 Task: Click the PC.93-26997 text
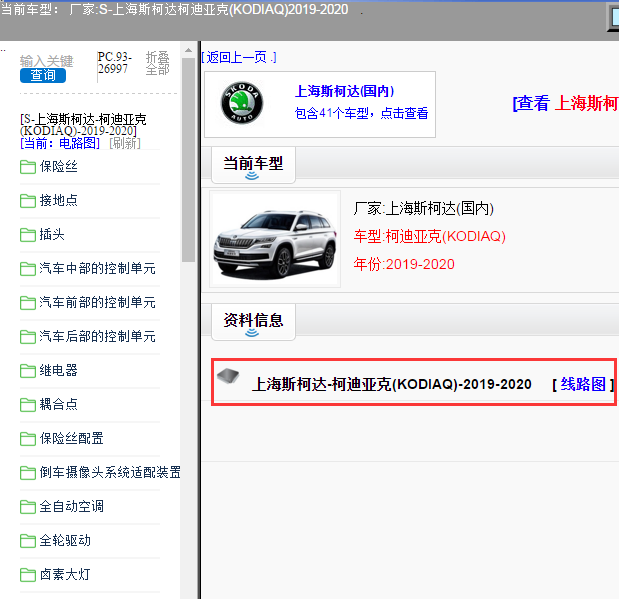(x=114, y=63)
